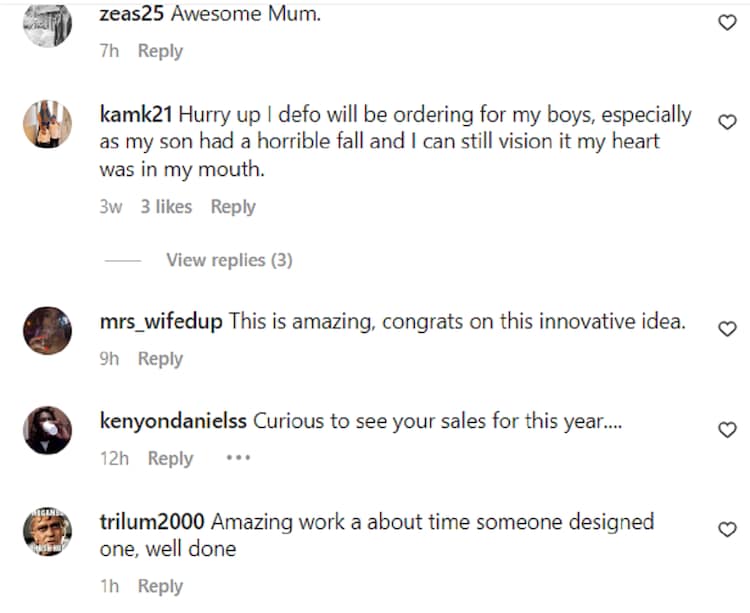Heart the mrs_wifedup comment
This screenshot has width=750, height=613.
[x=727, y=328]
